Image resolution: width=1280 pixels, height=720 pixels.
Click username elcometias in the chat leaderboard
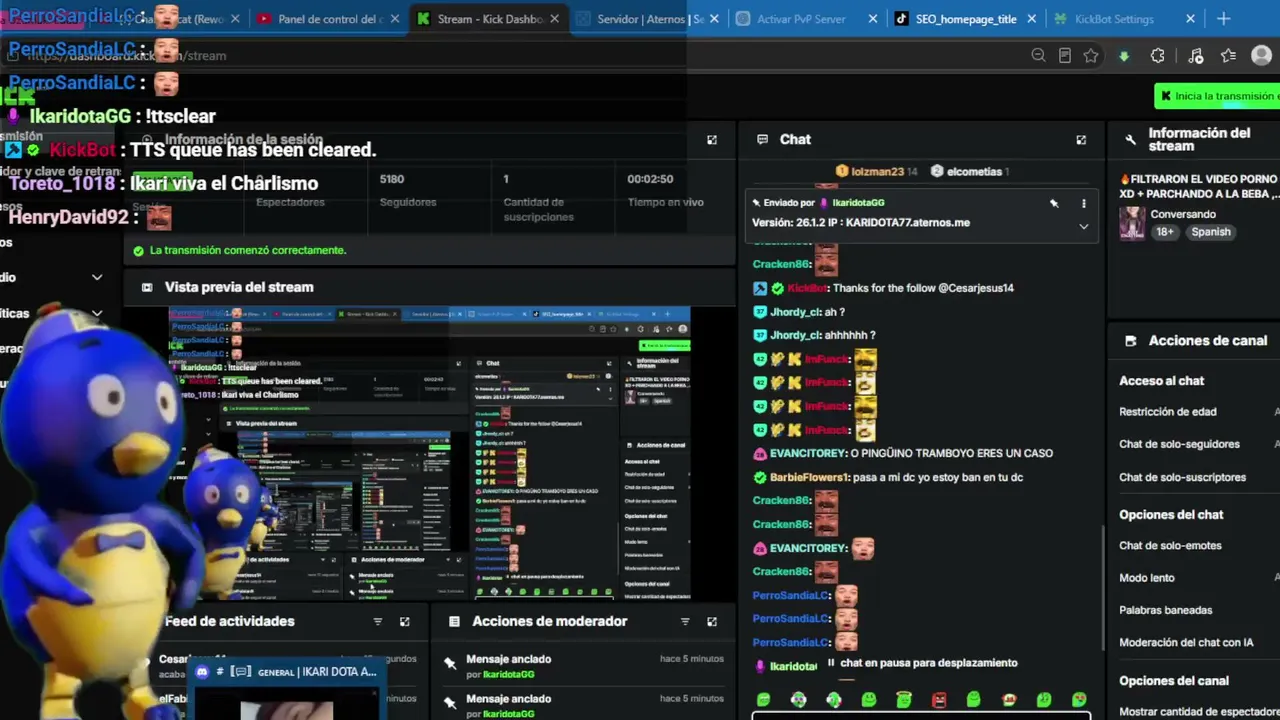[974, 172]
